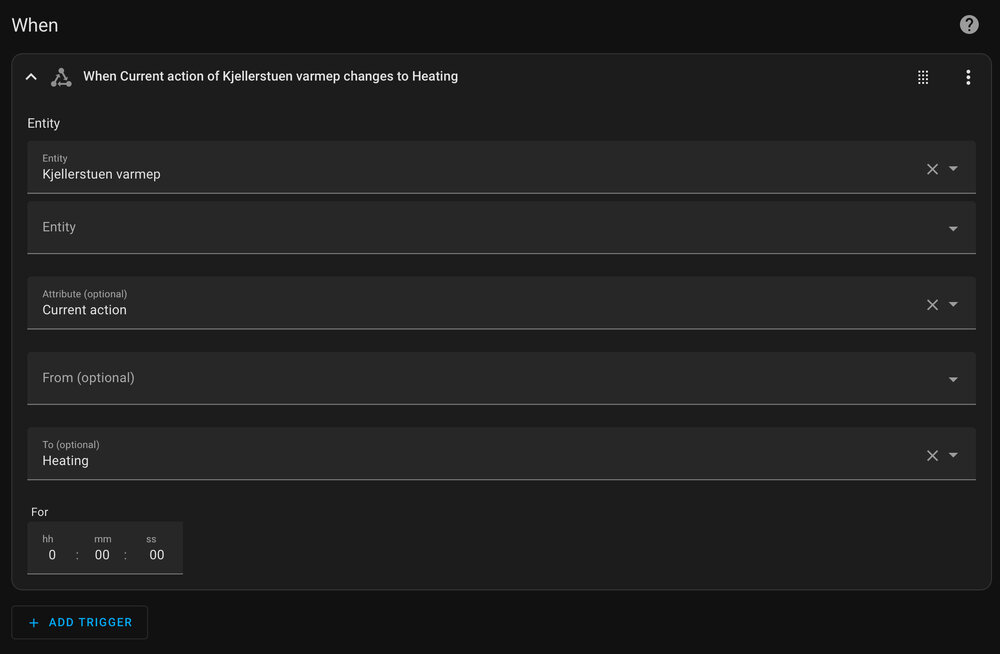Expand the To (optional) dropdown arrow
This screenshot has width=1000, height=654.
954,456
